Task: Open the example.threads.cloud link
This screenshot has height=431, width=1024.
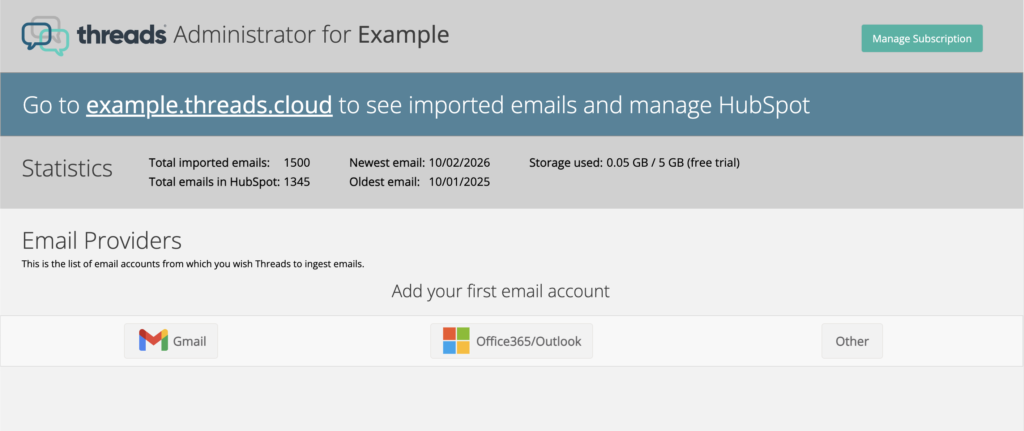Action: click(209, 105)
